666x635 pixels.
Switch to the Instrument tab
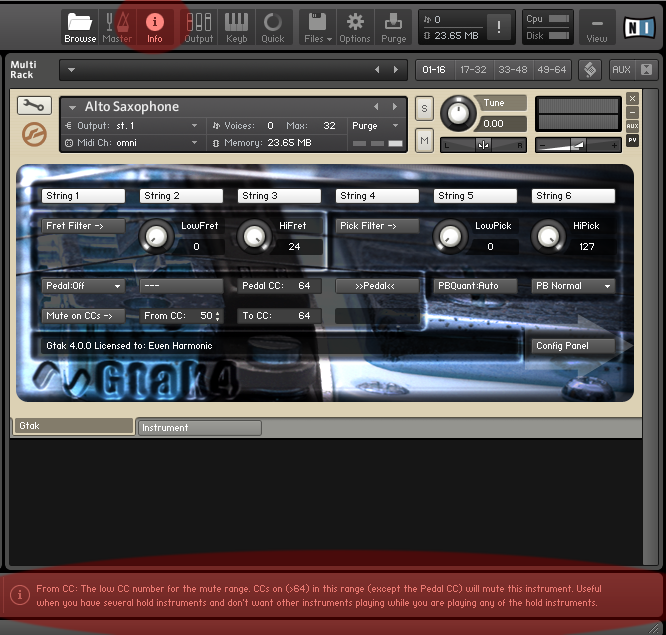click(198, 428)
